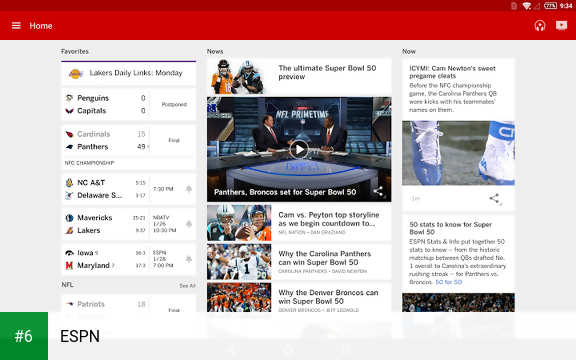The image size is (576, 360).
Task: Click the Mavericks team logo
Action: pyautogui.click(x=69, y=218)
